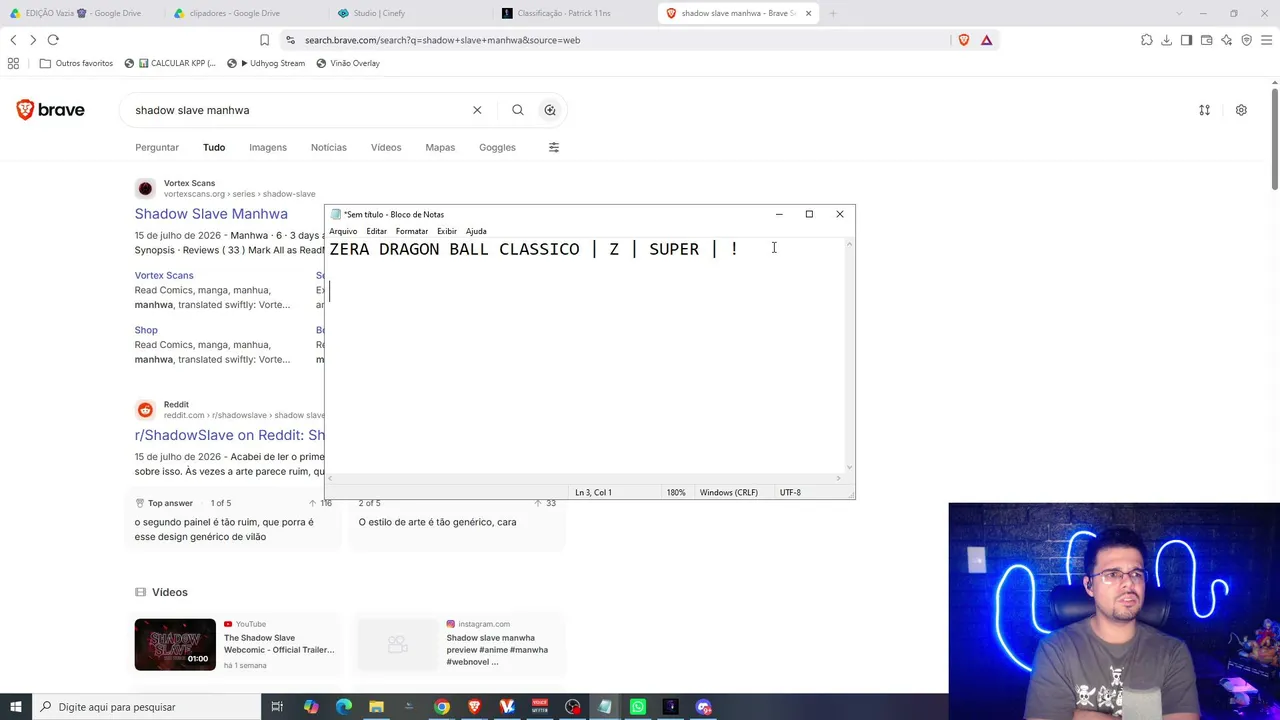The width and height of the screenshot is (1280, 720).
Task: Open the Exibir menu in Notepad
Action: point(447,231)
